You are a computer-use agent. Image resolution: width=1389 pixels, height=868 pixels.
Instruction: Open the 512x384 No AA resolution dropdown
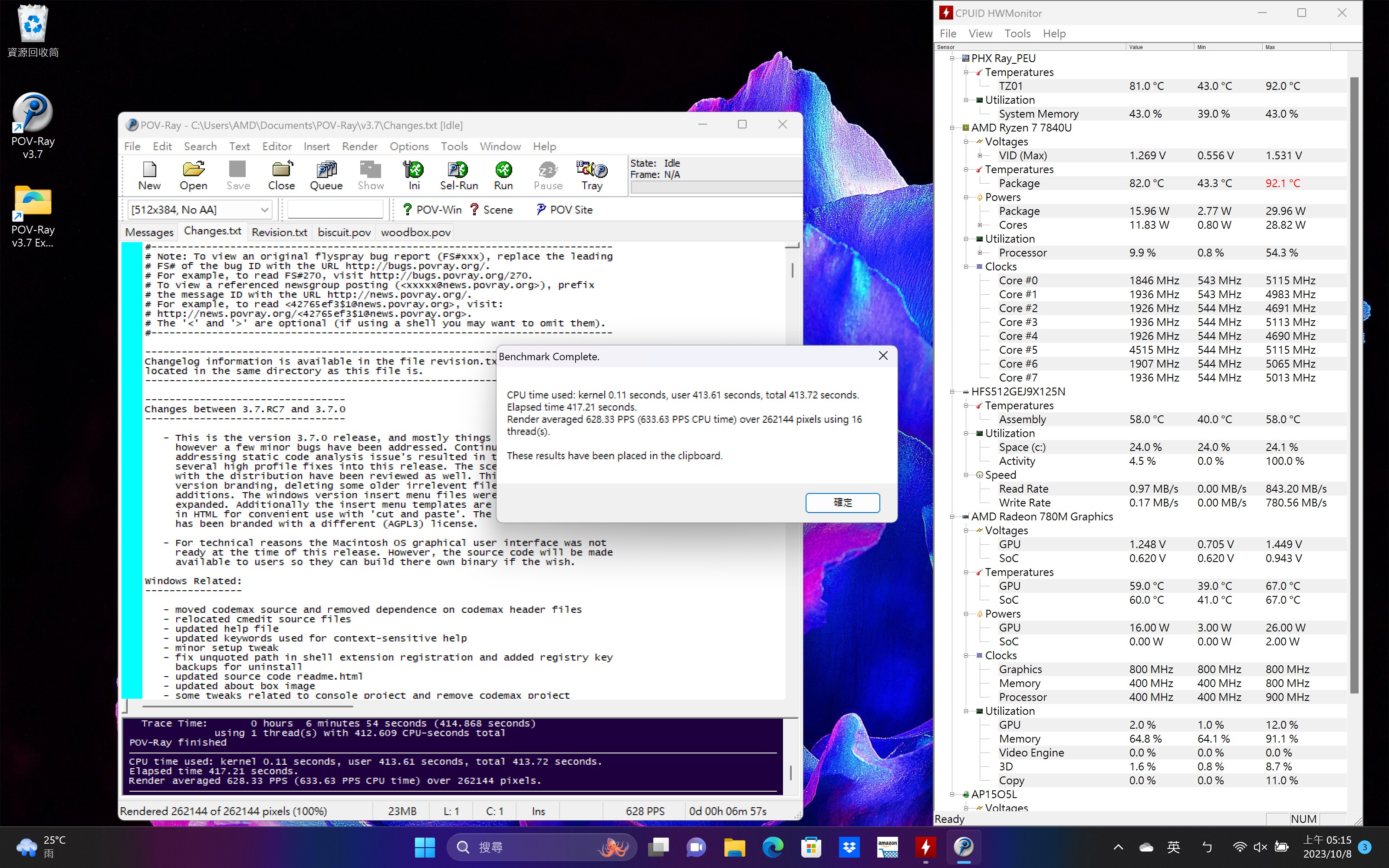[264, 210]
